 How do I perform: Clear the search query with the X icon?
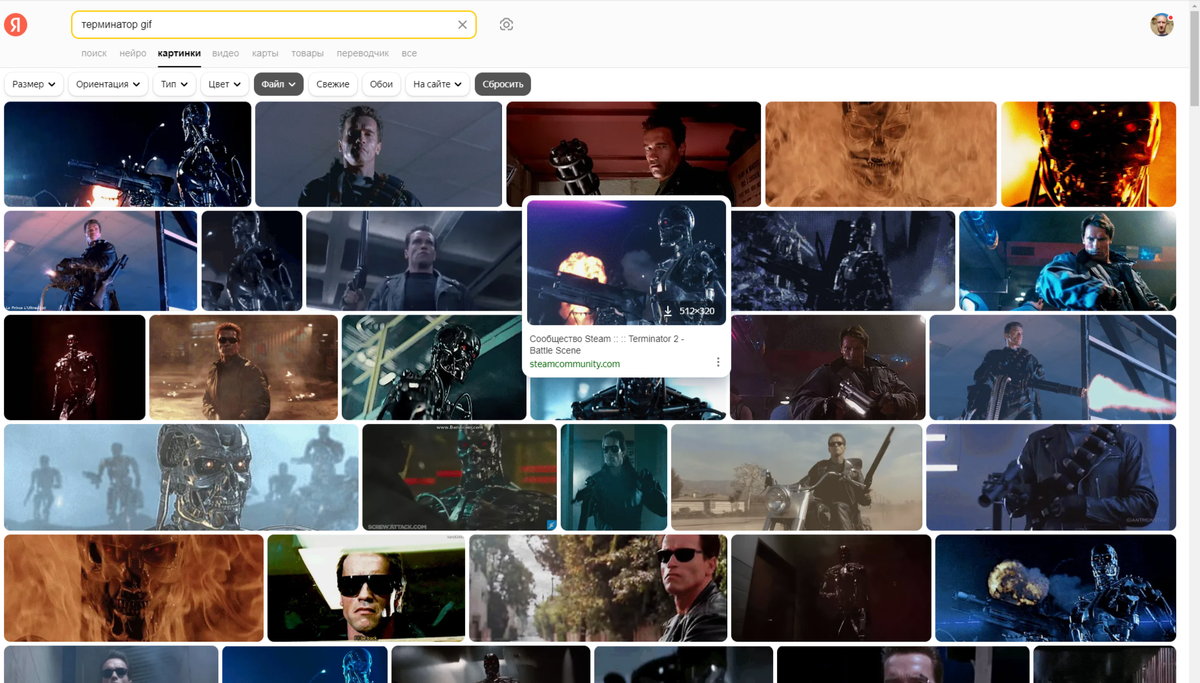point(462,25)
